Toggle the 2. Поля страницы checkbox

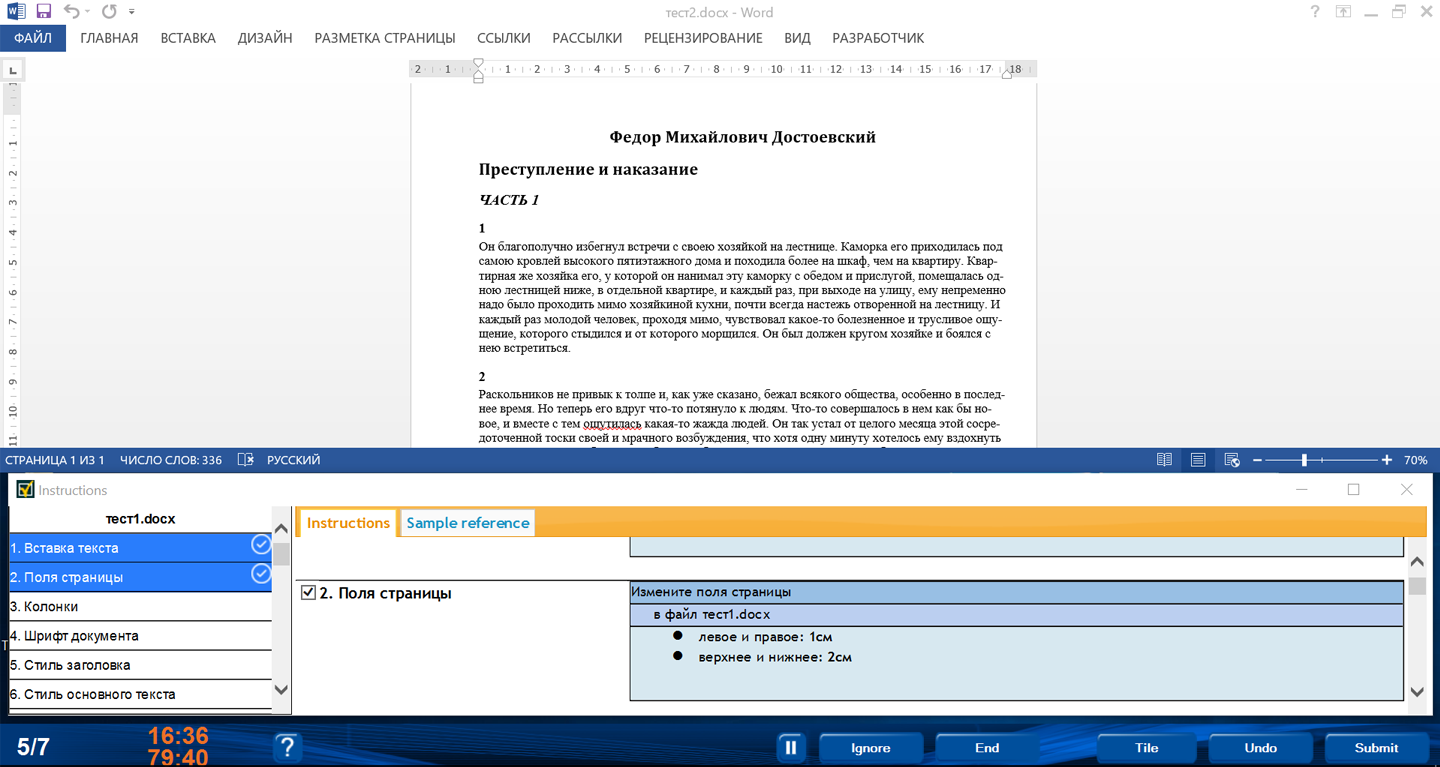click(308, 593)
